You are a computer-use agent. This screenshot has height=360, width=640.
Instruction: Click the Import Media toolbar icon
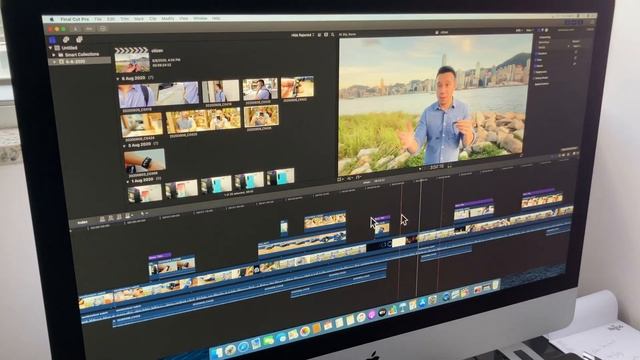(x=76, y=29)
